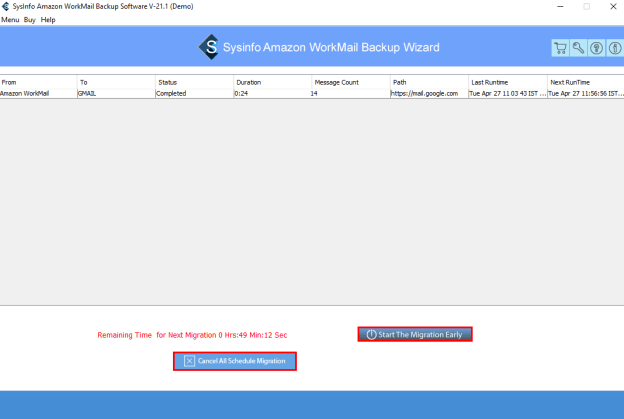Click Cancel All Schedule Migration button
This screenshot has height=419, width=624.
point(235,361)
